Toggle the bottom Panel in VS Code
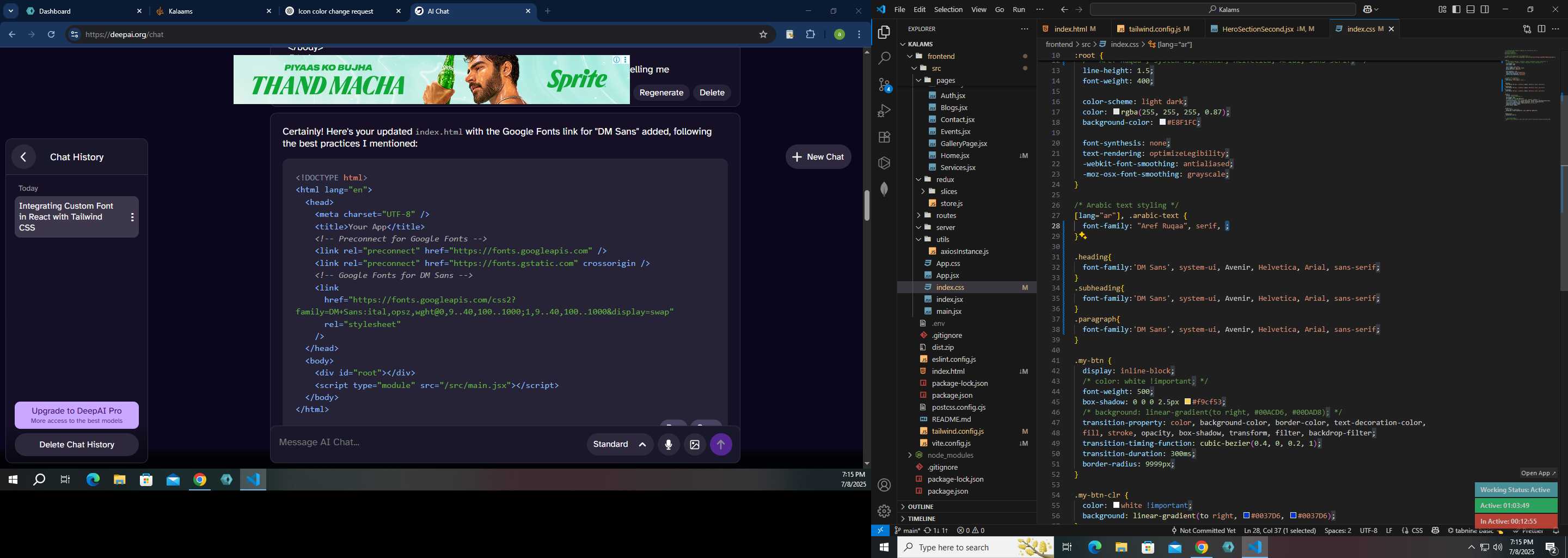This screenshot has height=558, width=1568. pyautogui.click(x=1471, y=10)
